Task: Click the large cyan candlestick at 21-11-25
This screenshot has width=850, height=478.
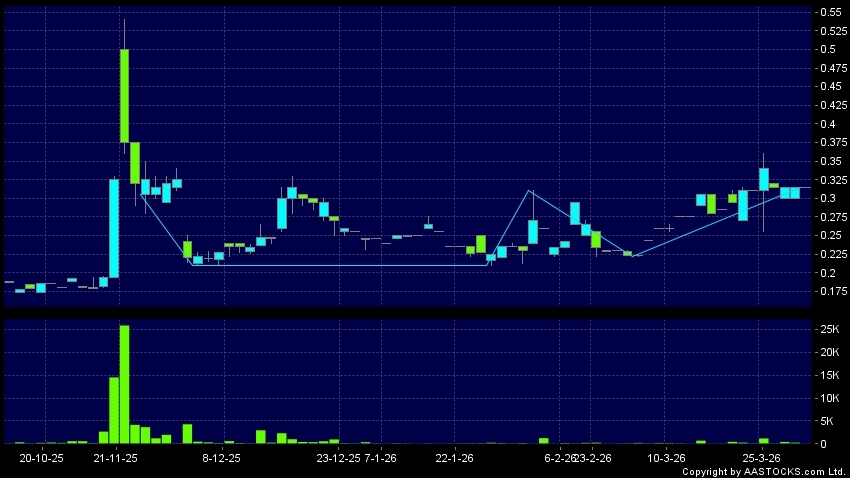Action: 114,228
